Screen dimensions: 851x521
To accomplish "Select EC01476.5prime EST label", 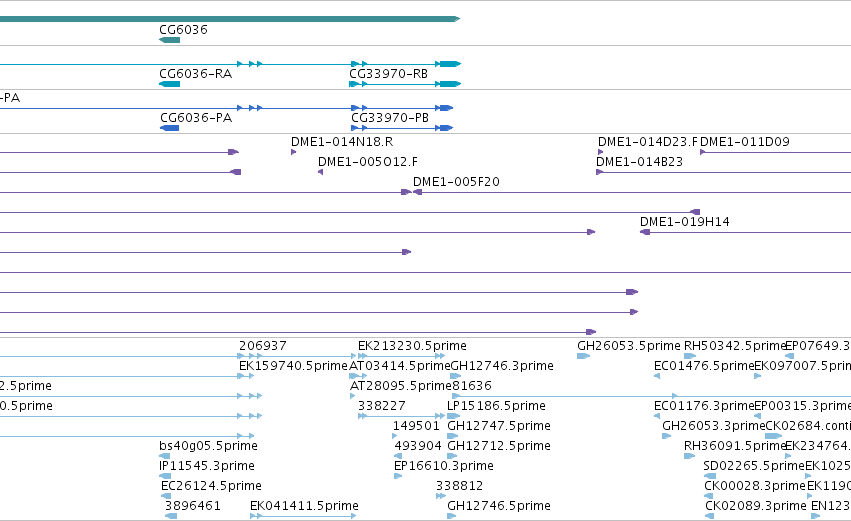I will 704,366.
